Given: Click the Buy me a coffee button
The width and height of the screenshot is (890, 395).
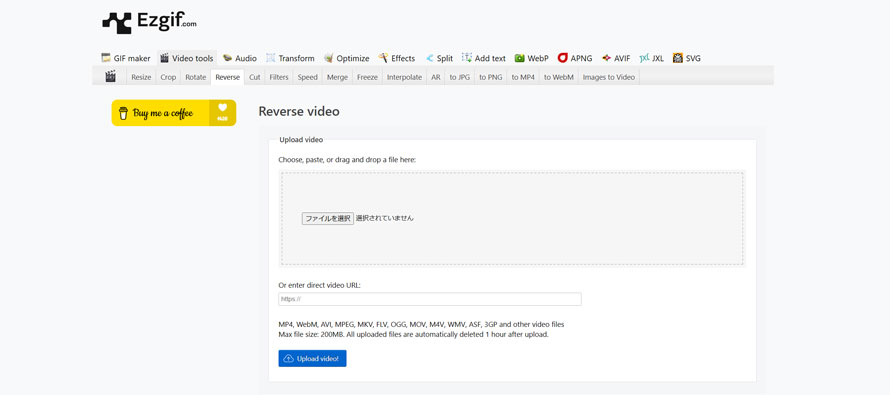Looking at the screenshot, I should click(x=174, y=113).
